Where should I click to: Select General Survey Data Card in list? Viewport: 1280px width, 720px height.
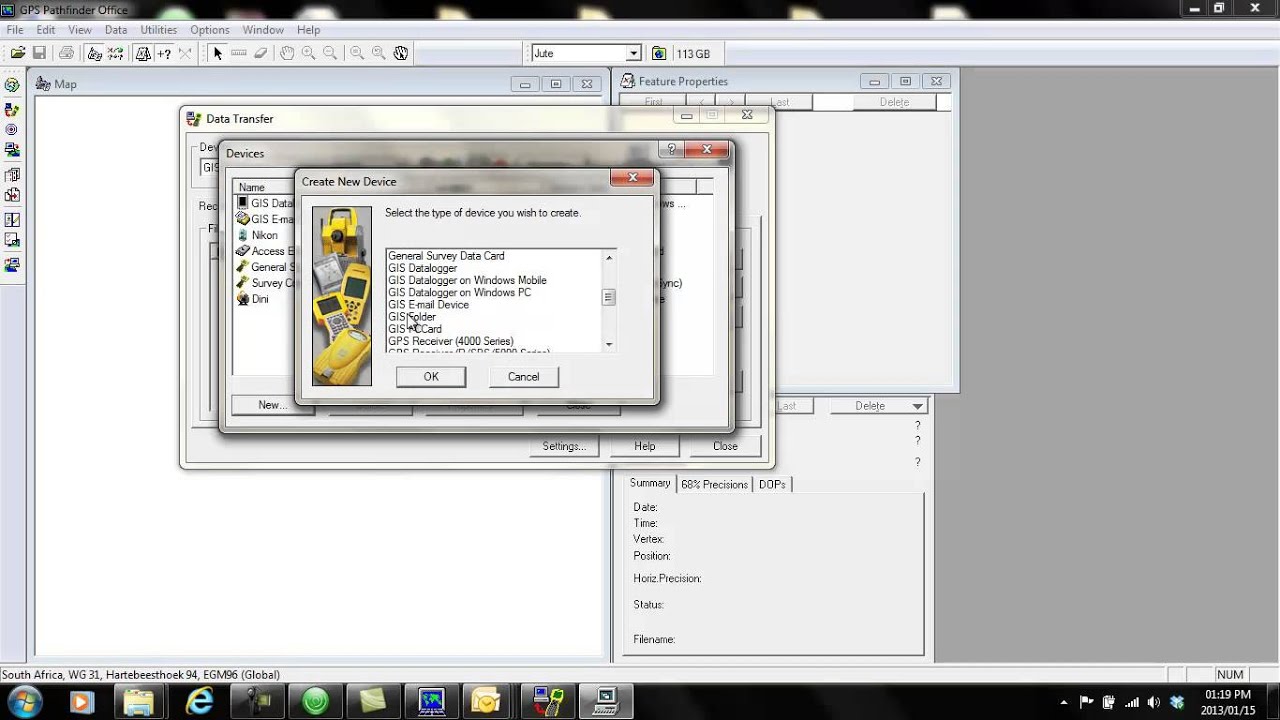pos(446,256)
